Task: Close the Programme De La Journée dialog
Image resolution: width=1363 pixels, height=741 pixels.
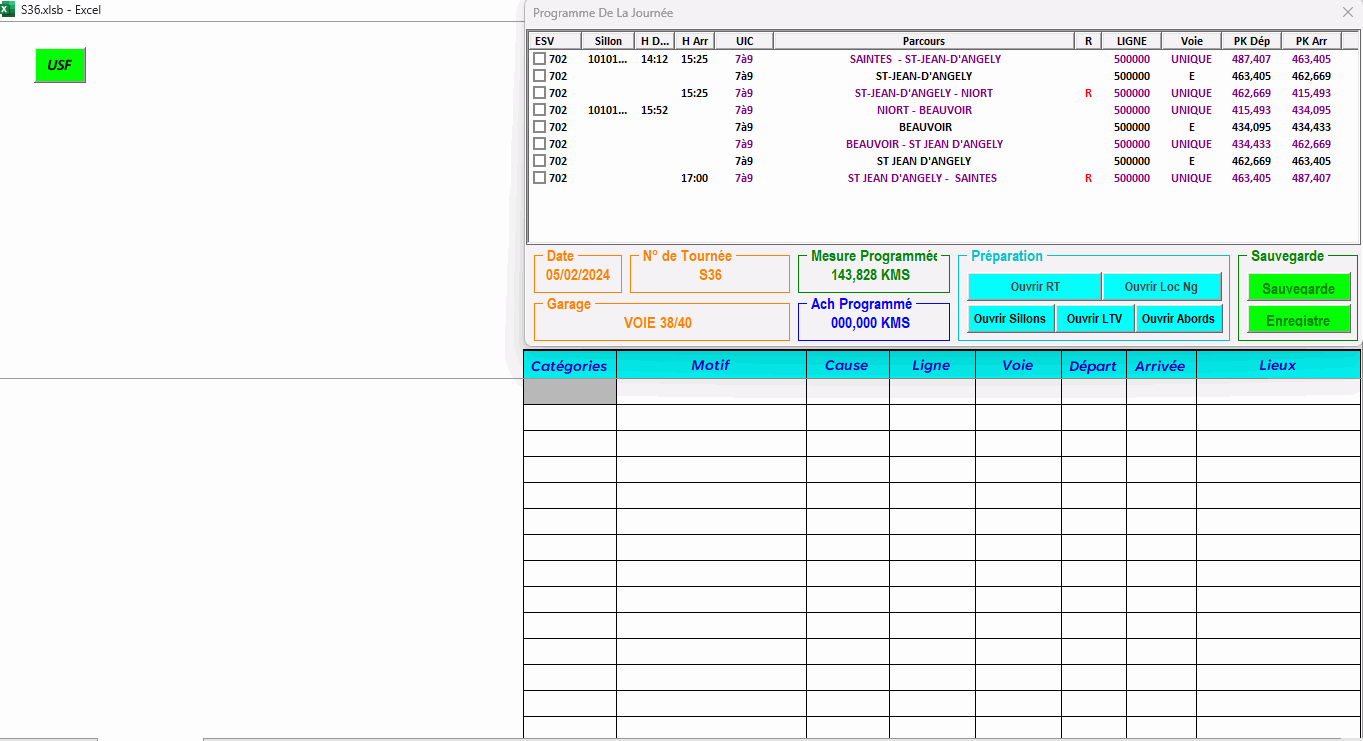Action: 1347,12
